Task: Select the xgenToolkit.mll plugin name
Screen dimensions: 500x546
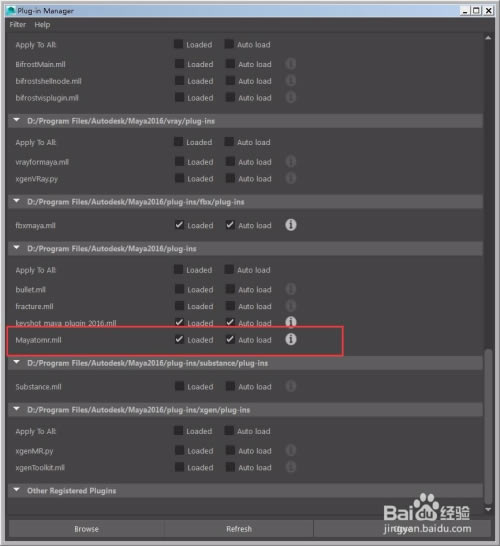Action: click(x=40, y=468)
